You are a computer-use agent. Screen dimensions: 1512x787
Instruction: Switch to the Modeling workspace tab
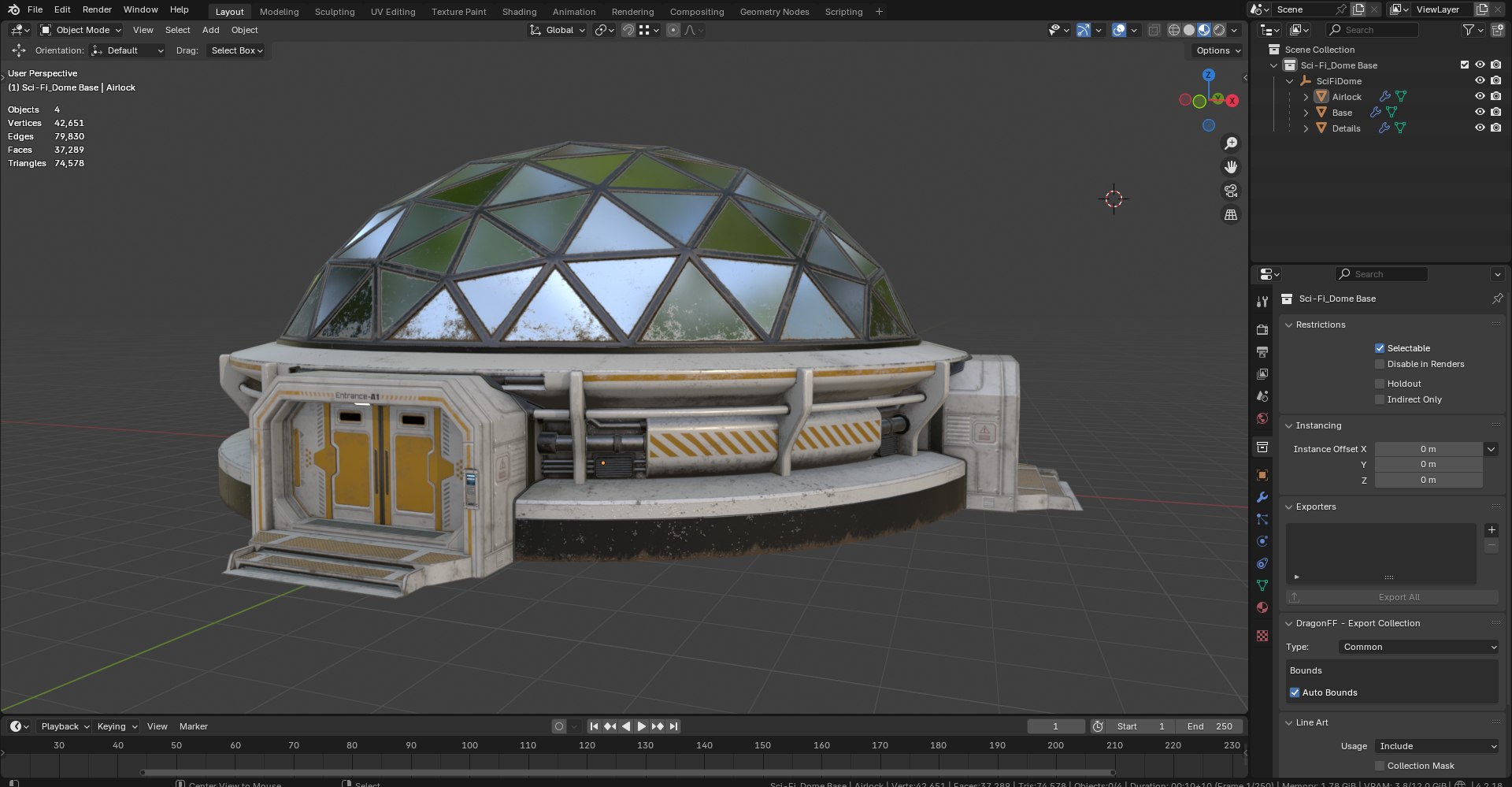click(280, 12)
